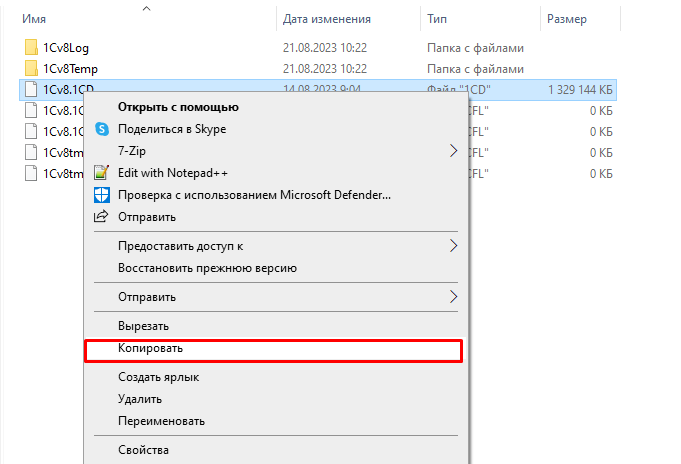Click the share arrow icon beside Отправить
The width and height of the screenshot is (681, 464).
[x=101, y=217]
